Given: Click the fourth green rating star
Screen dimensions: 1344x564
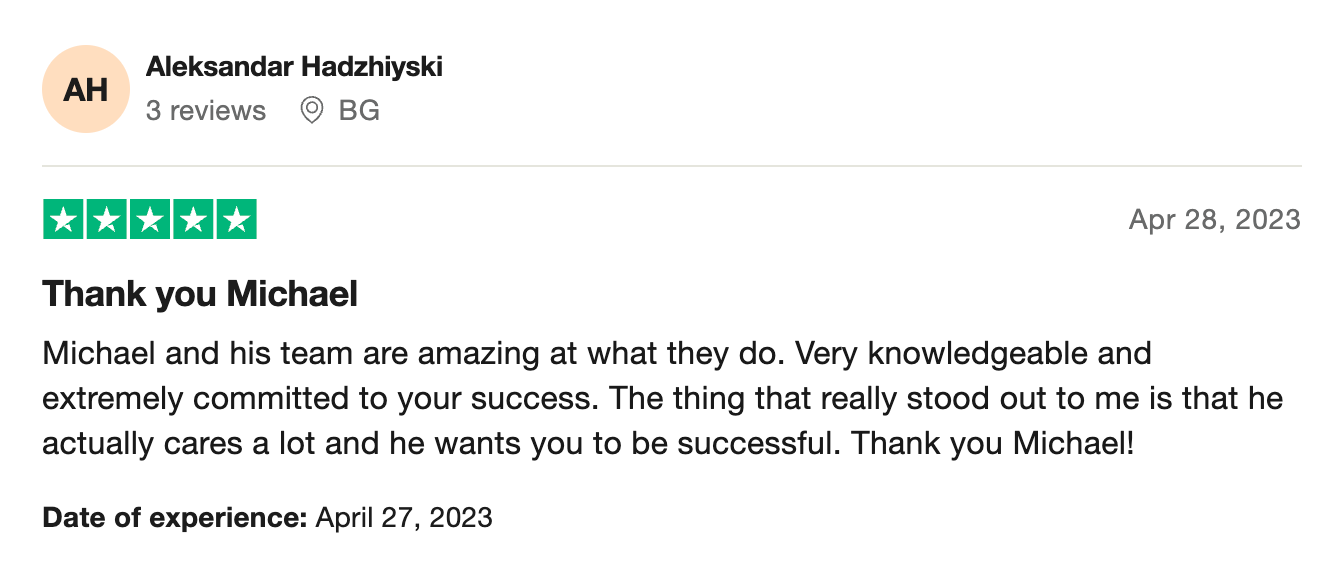Looking at the screenshot, I should [x=193, y=220].
